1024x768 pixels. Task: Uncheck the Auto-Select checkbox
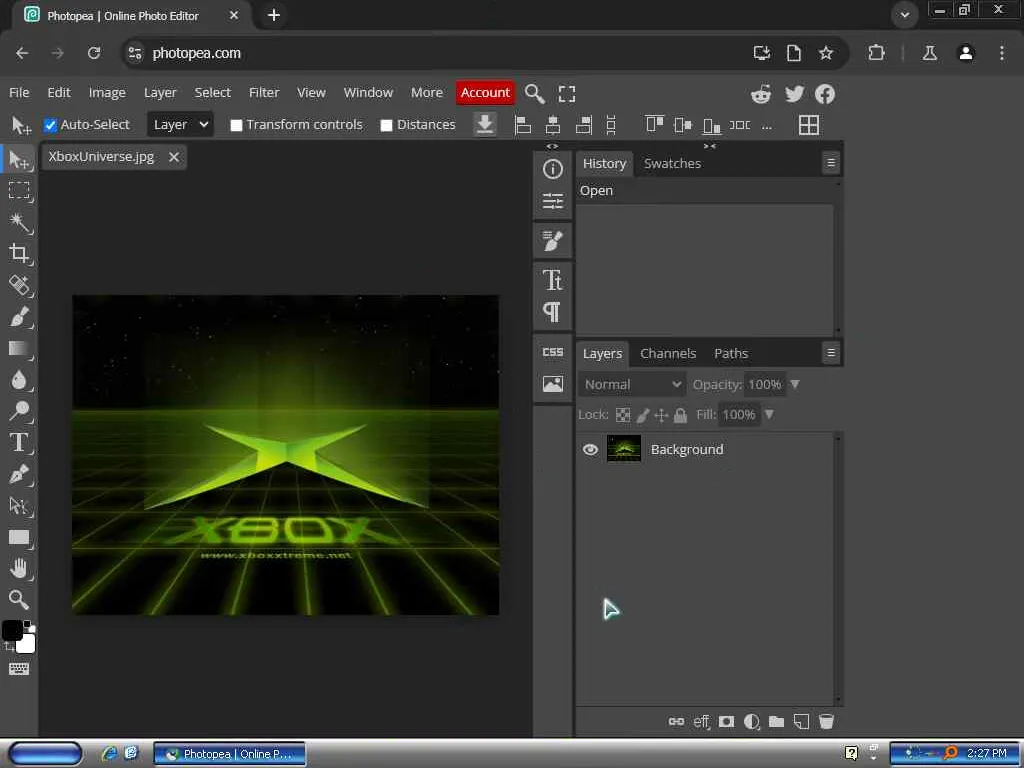(50, 125)
